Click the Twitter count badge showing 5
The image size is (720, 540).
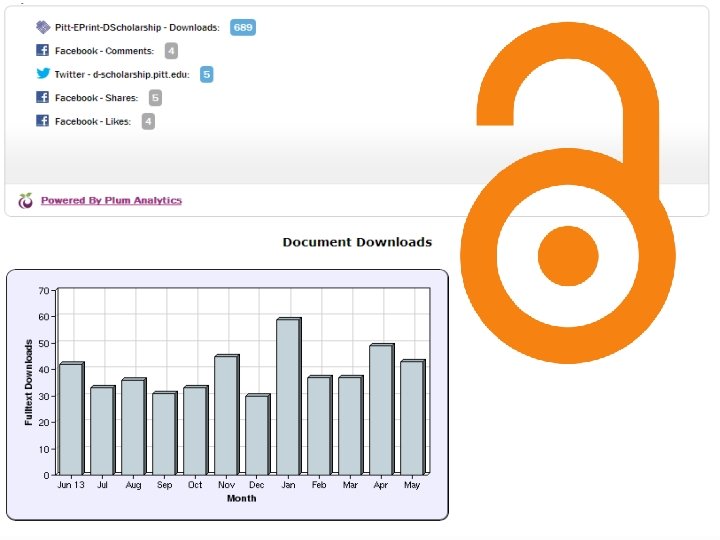pos(207,74)
